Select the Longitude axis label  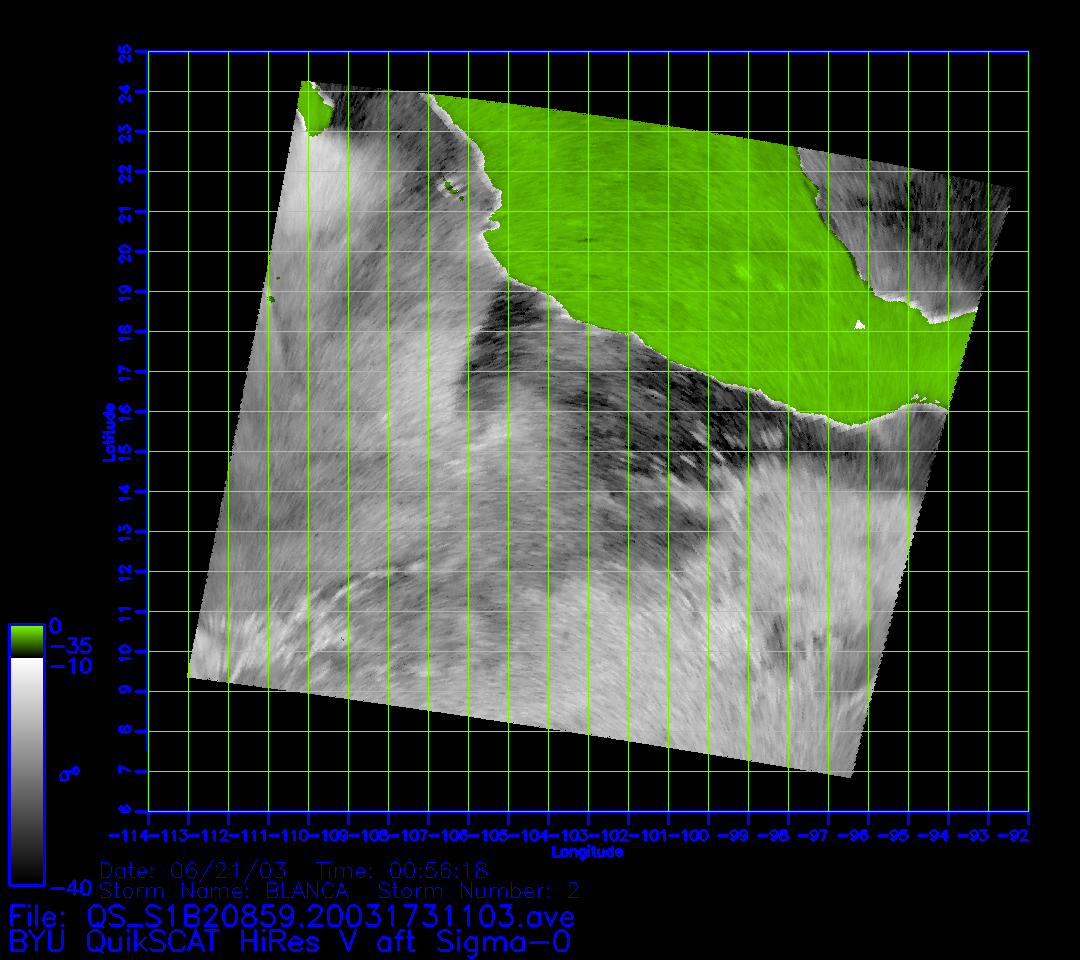pos(587,852)
